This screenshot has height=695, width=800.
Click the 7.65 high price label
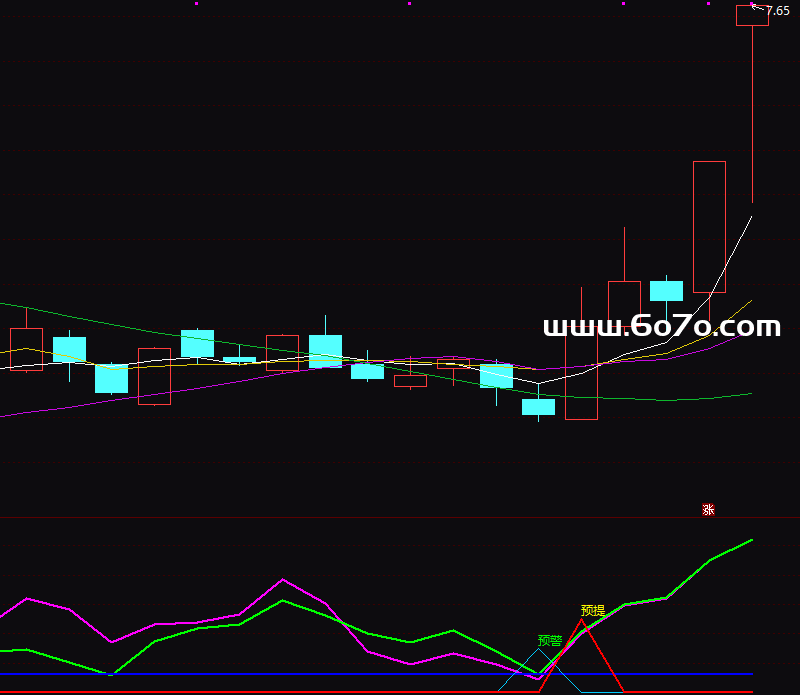point(777,11)
